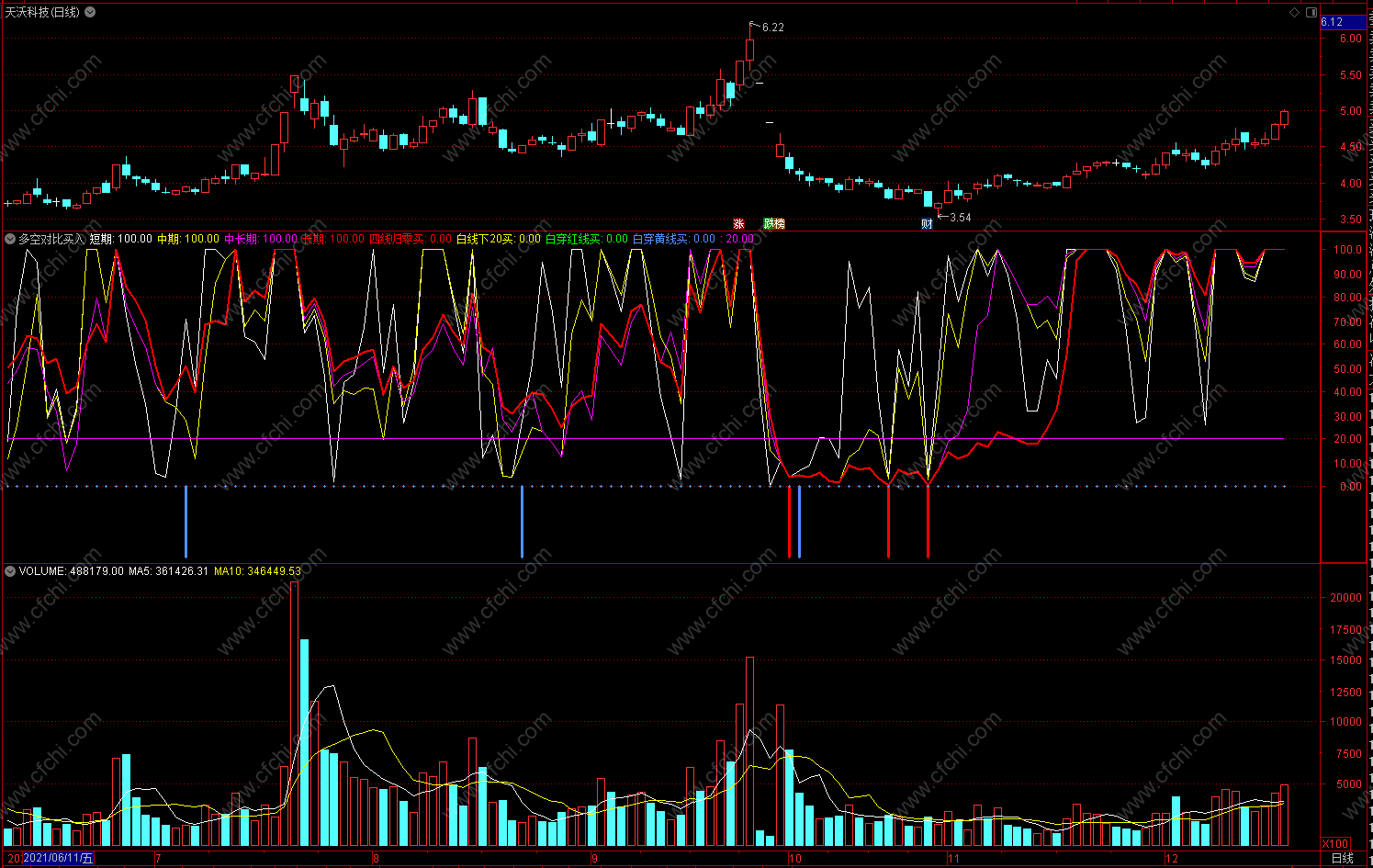Select the 四线归零买: 0.00 label
The image size is (1373, 868).
coord(411,239)
